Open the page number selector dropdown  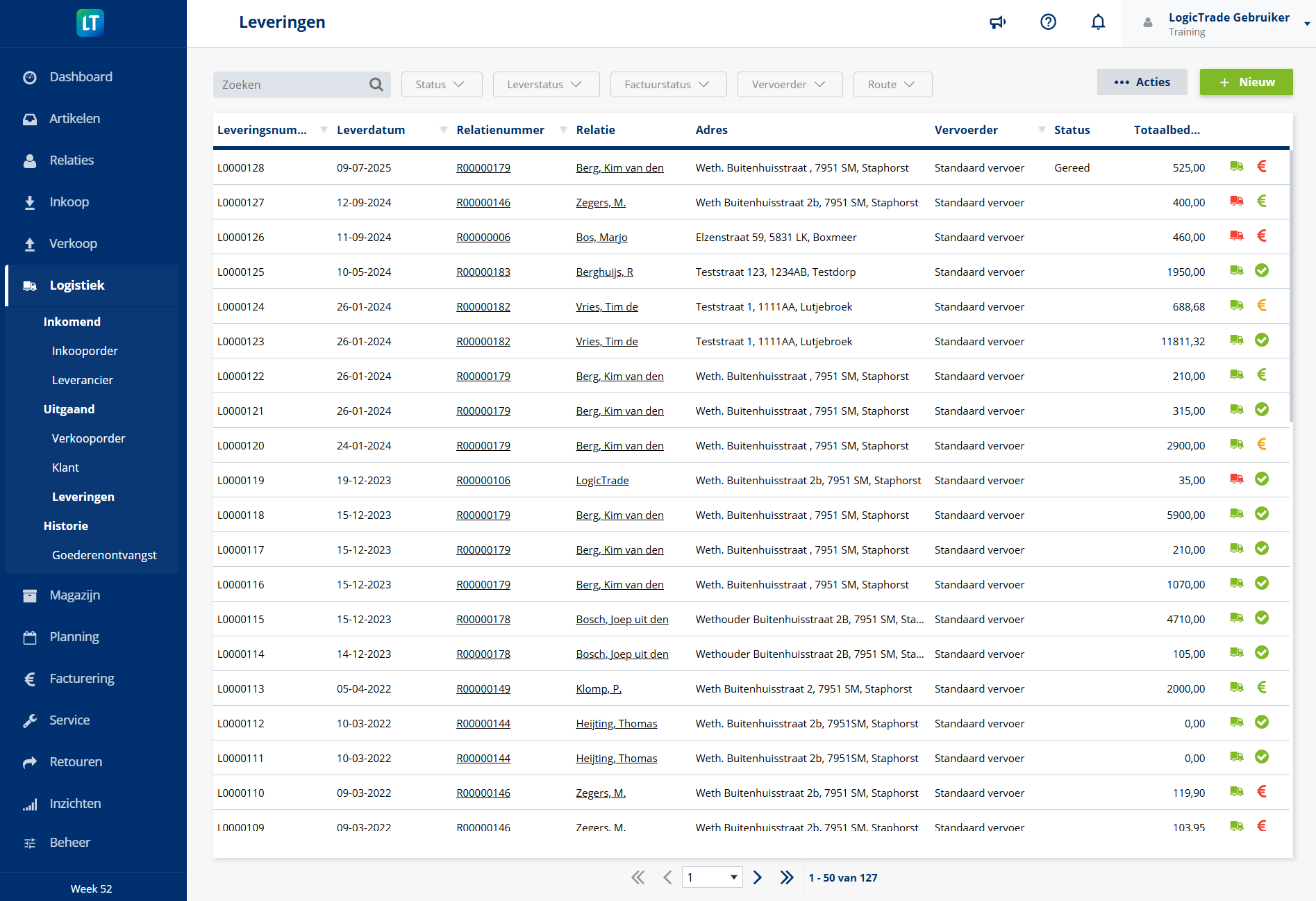coord(712,877)
